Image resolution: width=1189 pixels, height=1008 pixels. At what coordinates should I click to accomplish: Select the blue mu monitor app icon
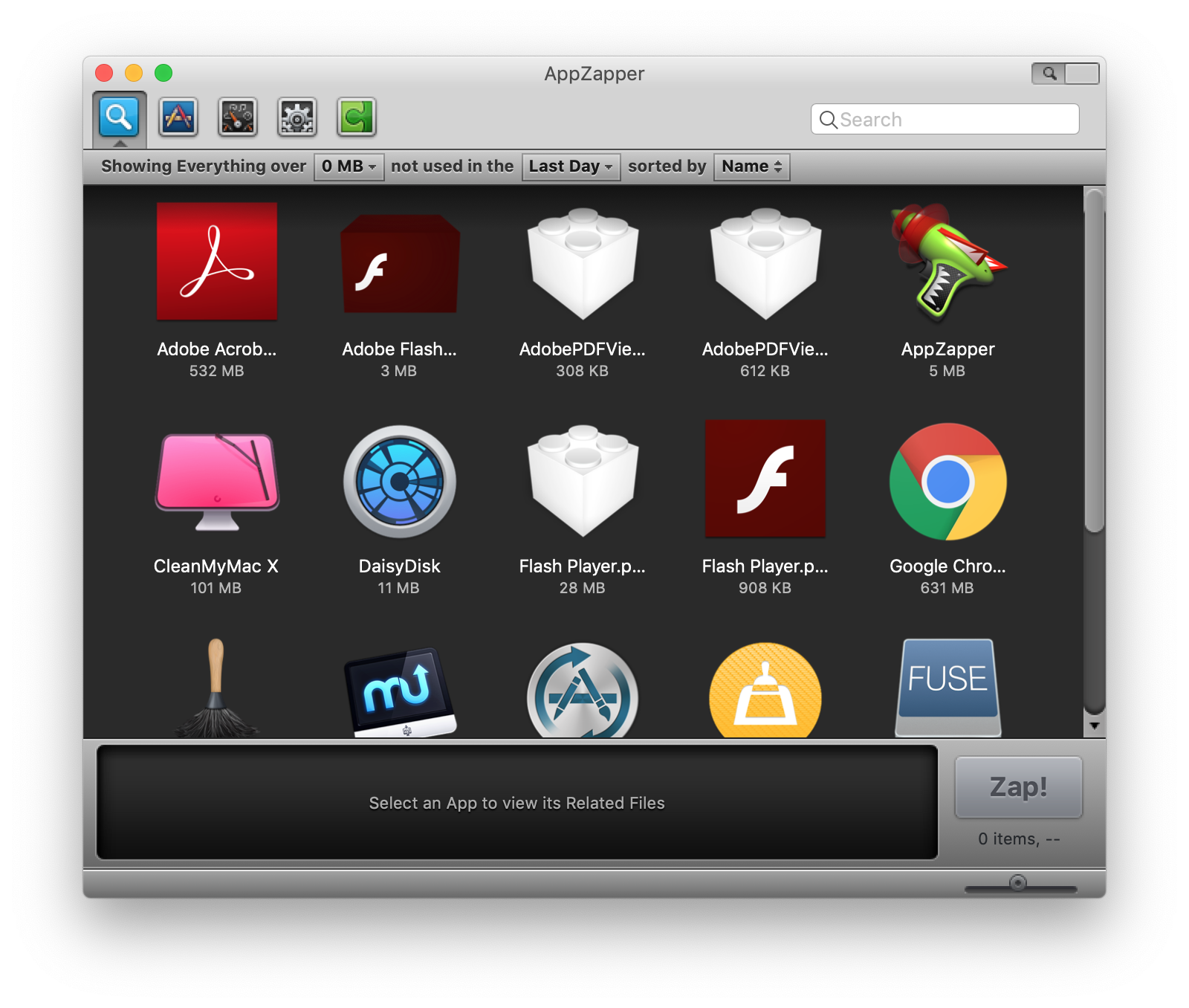pyautogui.click(x=400, y=691)
